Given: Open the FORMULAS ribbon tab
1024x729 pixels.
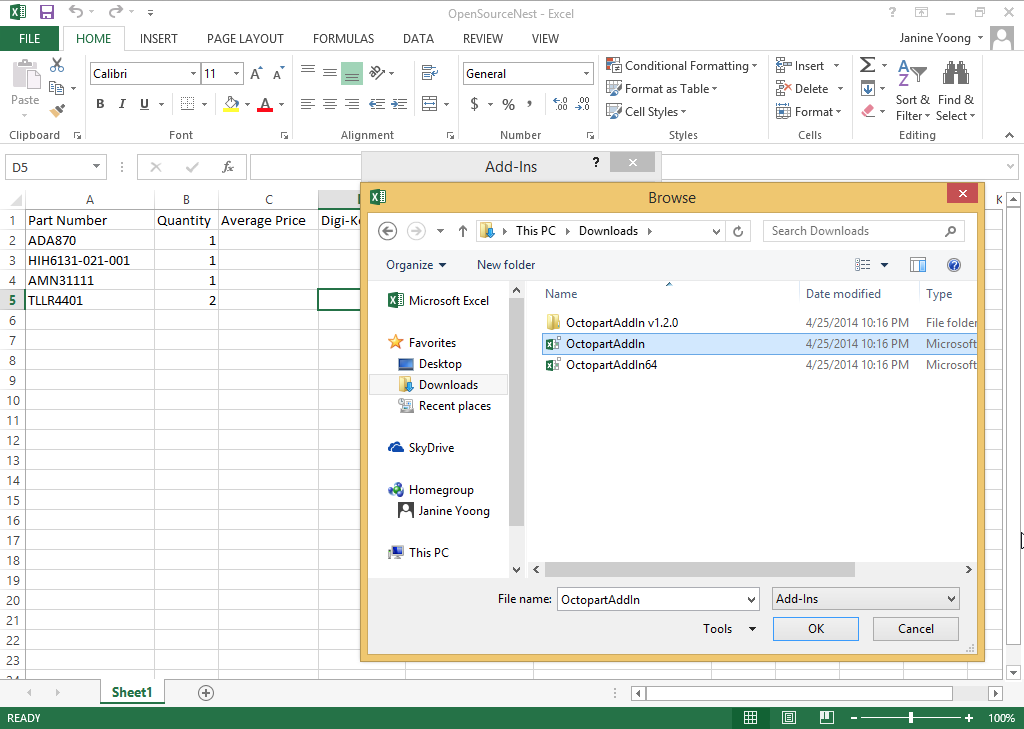Looking at the screenshot, I should [343, 39].
